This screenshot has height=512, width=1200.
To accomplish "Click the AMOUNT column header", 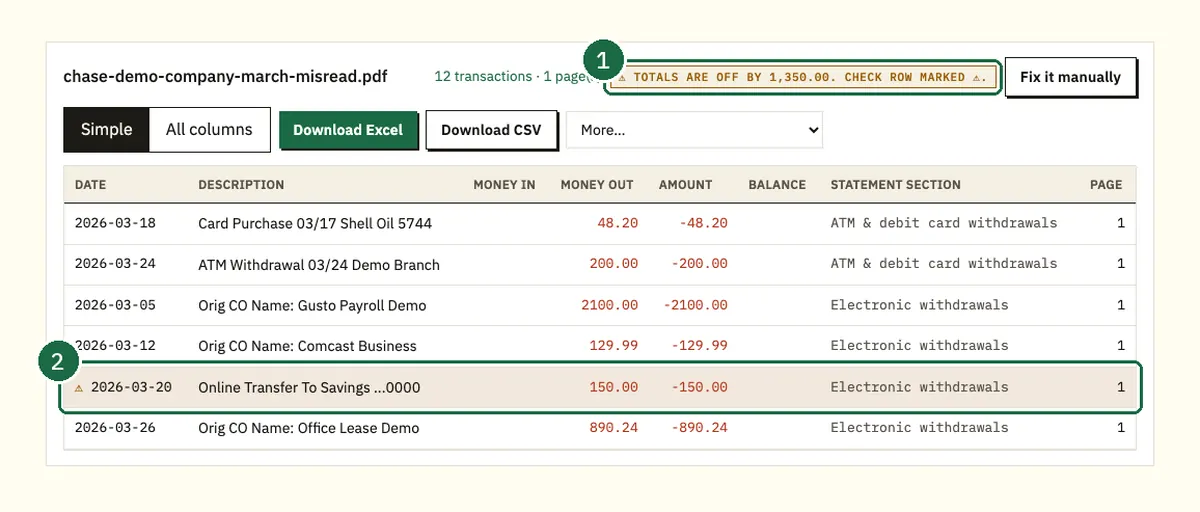I will pos(686,185).
